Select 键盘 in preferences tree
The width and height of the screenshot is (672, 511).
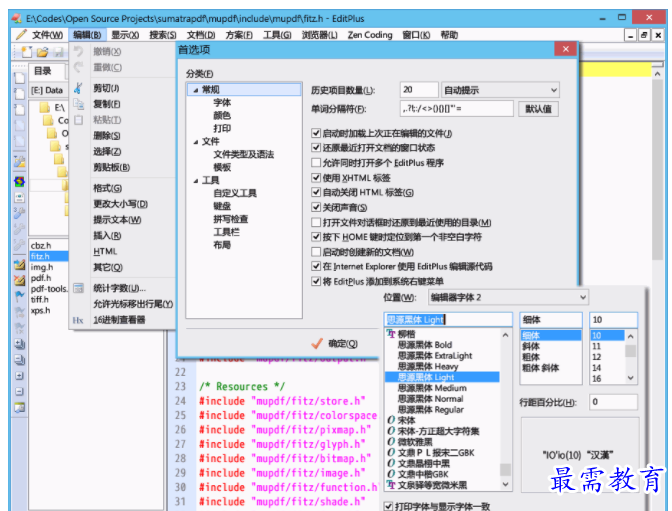[222, 206]
